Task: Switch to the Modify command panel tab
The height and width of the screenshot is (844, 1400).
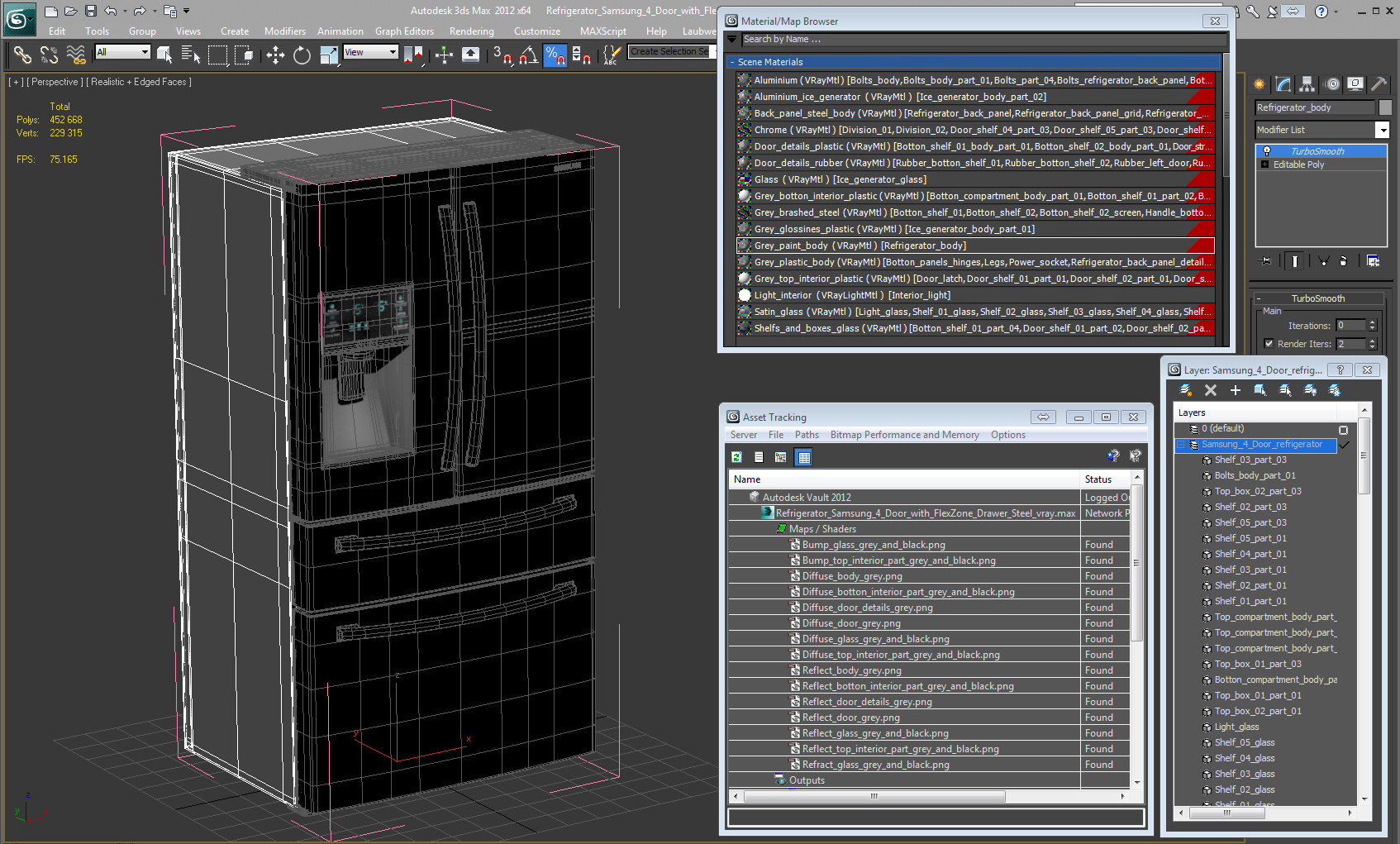Action: [1283, 84]
